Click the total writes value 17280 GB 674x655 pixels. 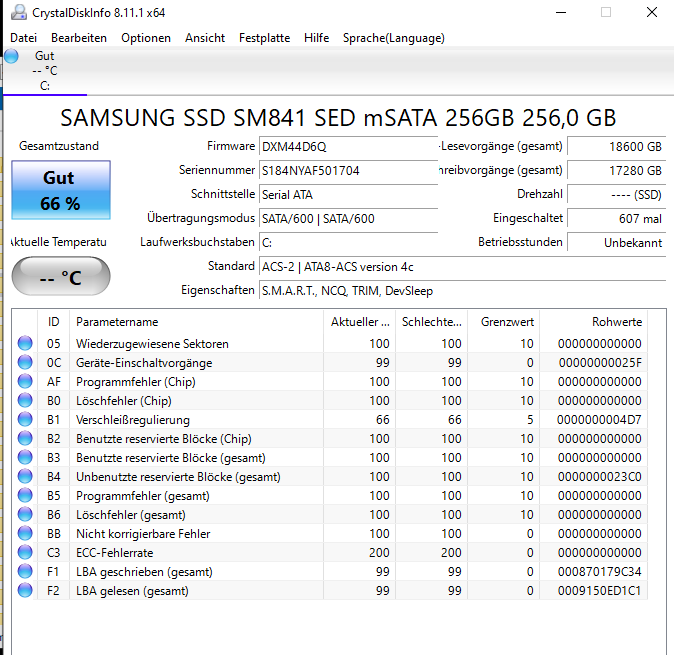pyautogui.click(x=616, y=171)
